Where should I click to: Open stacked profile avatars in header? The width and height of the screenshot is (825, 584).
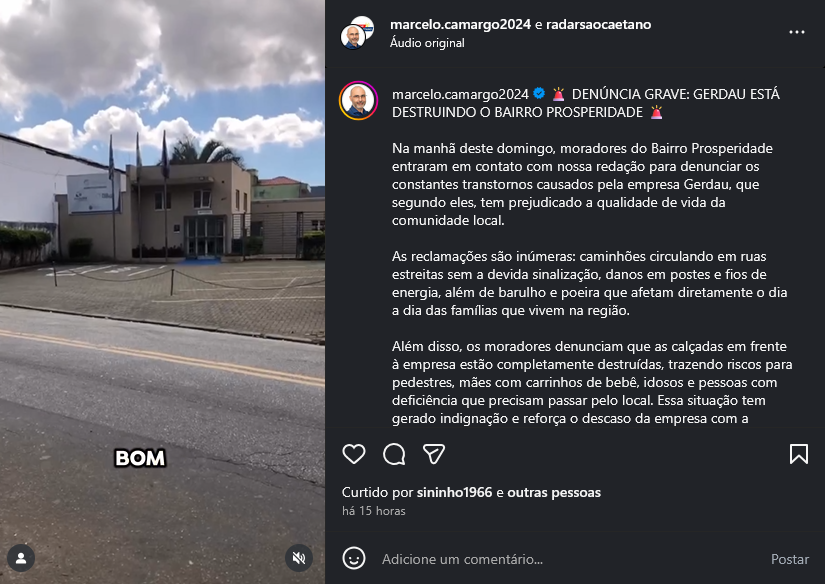pyautogui.click(x=357, y=33)
